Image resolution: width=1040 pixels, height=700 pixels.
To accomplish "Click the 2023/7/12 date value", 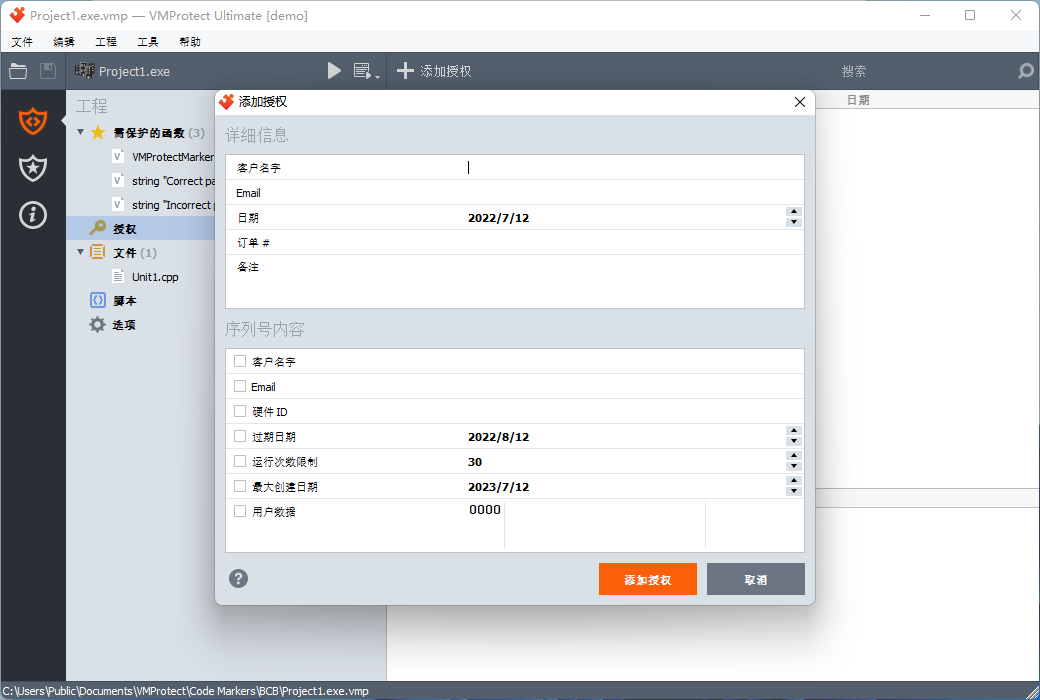I will click(x=499, y=487).
